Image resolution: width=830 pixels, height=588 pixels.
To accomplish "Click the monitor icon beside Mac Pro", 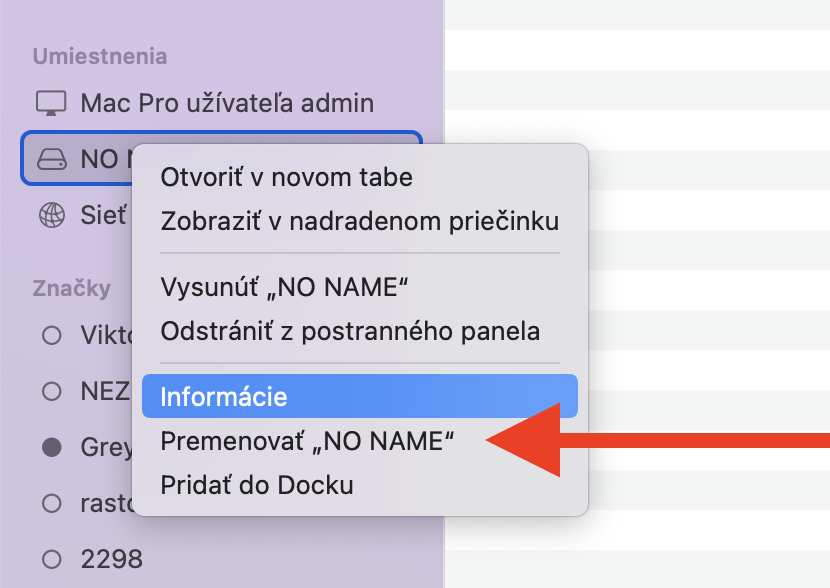I will [50, 102].
